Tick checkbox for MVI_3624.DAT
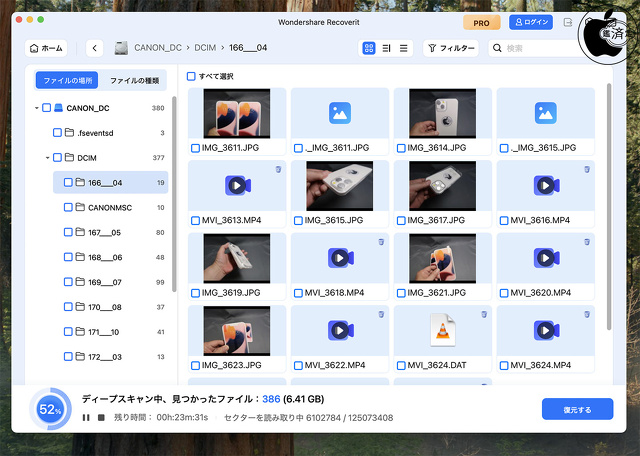This screenshot has height=456, width=640. tap(401, 365)
